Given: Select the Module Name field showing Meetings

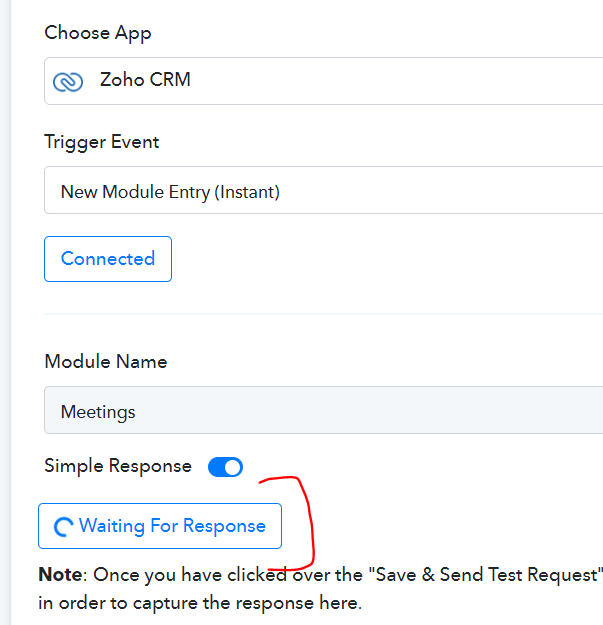Looking at the screenshot, I should [324, 410].
